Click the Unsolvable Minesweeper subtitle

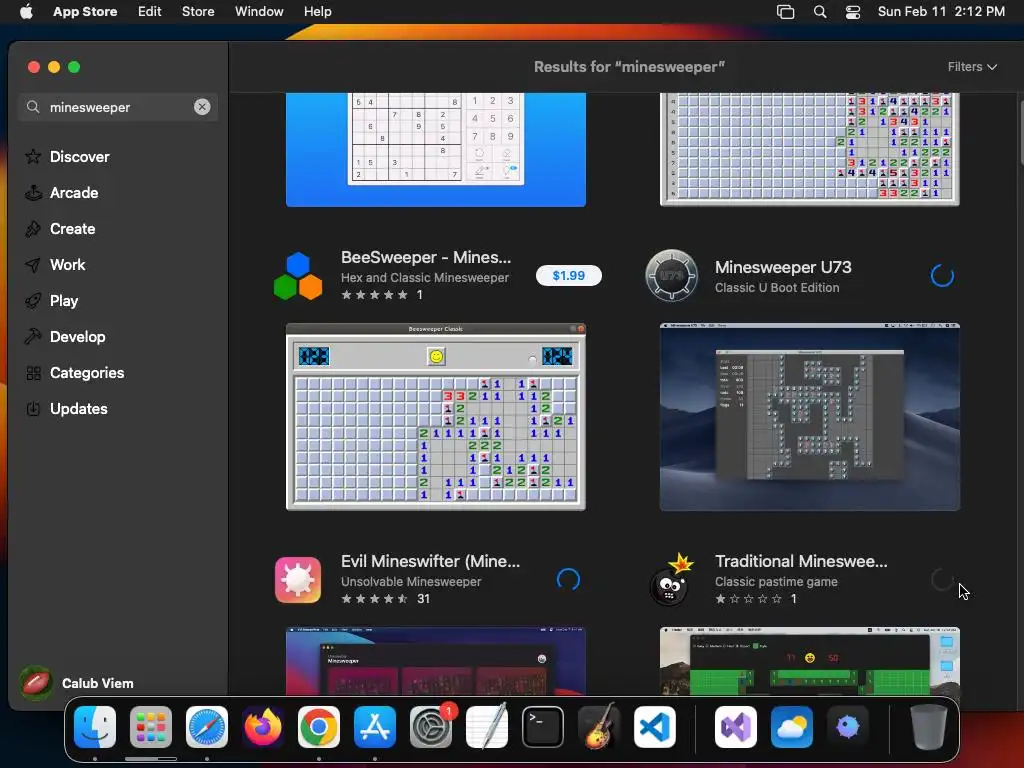click(411, 581)
